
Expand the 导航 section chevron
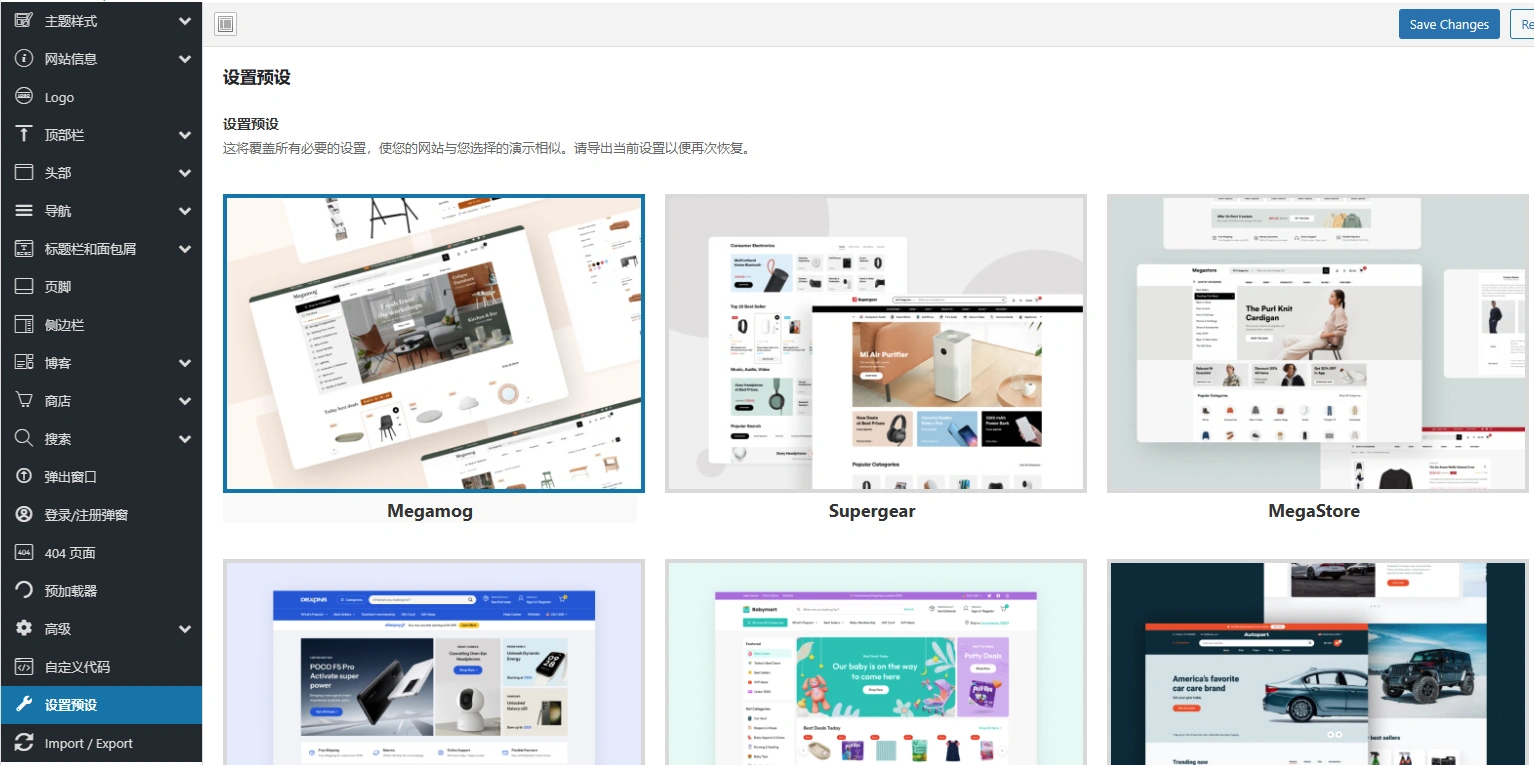(x=184, y=210)
